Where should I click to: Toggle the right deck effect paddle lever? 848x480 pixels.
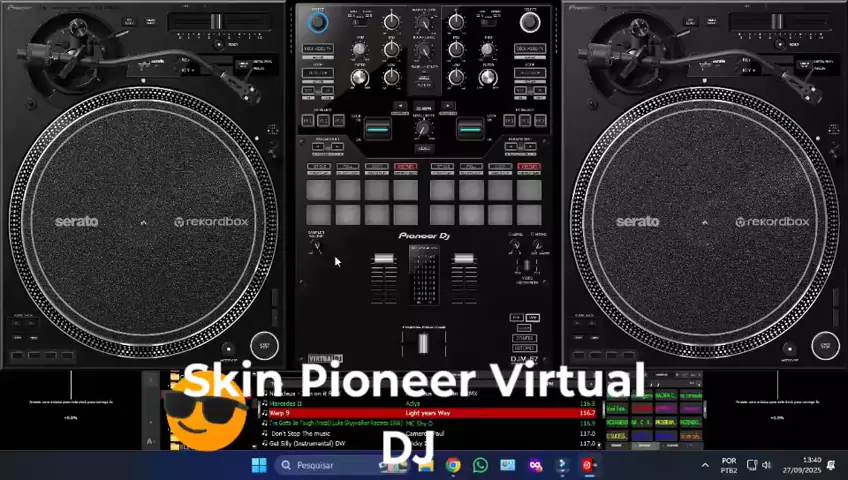pyautogui.click(x=470, y=129)
